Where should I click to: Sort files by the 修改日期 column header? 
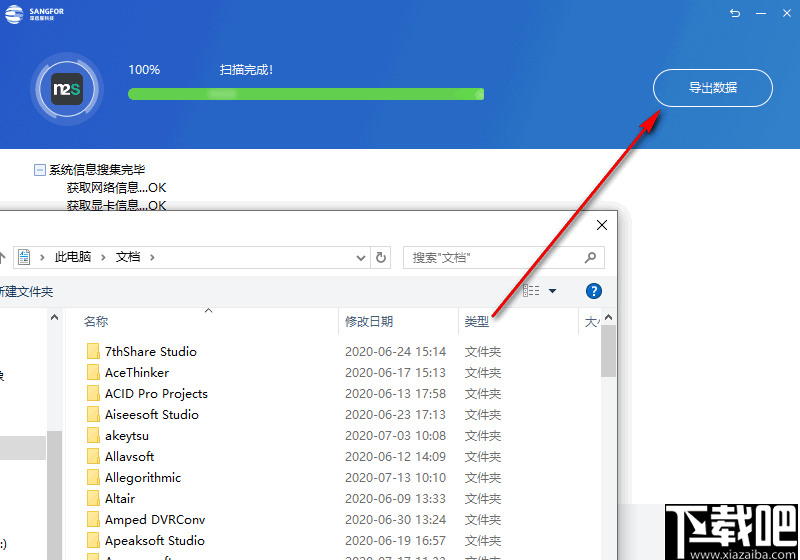point(369,322)
